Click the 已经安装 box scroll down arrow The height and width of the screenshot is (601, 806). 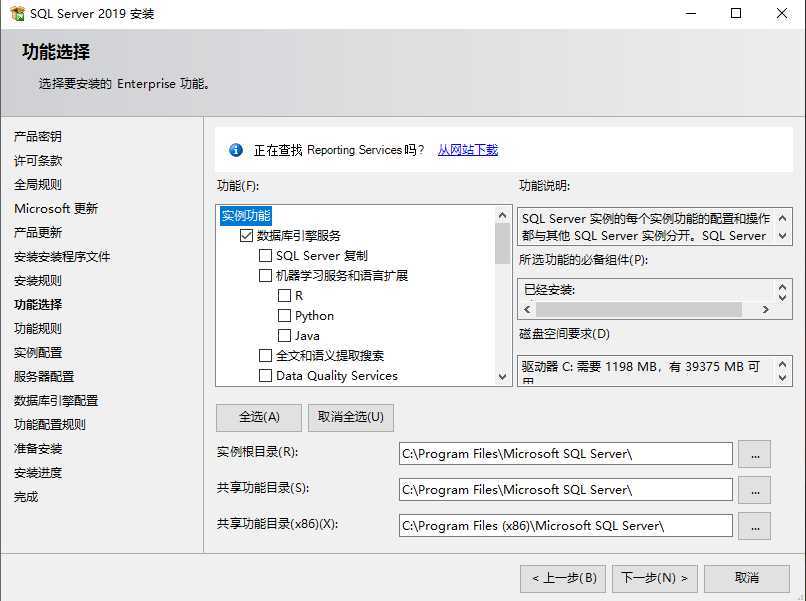coord(782,297)
